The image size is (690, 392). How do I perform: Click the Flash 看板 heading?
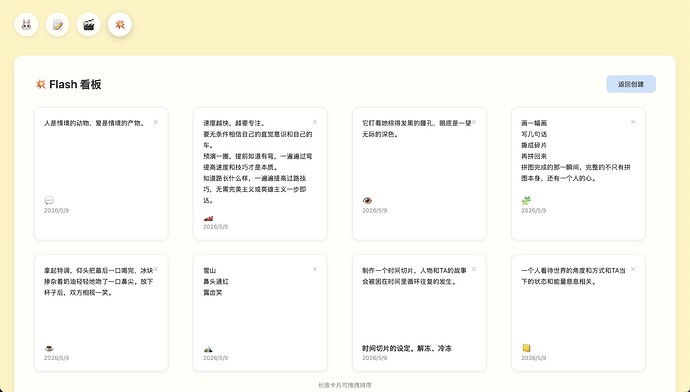(x=75, y=84)
